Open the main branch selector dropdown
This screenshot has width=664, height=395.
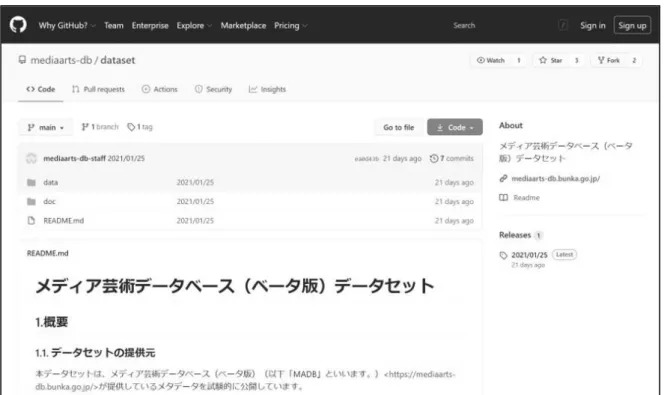coord(46,127)
